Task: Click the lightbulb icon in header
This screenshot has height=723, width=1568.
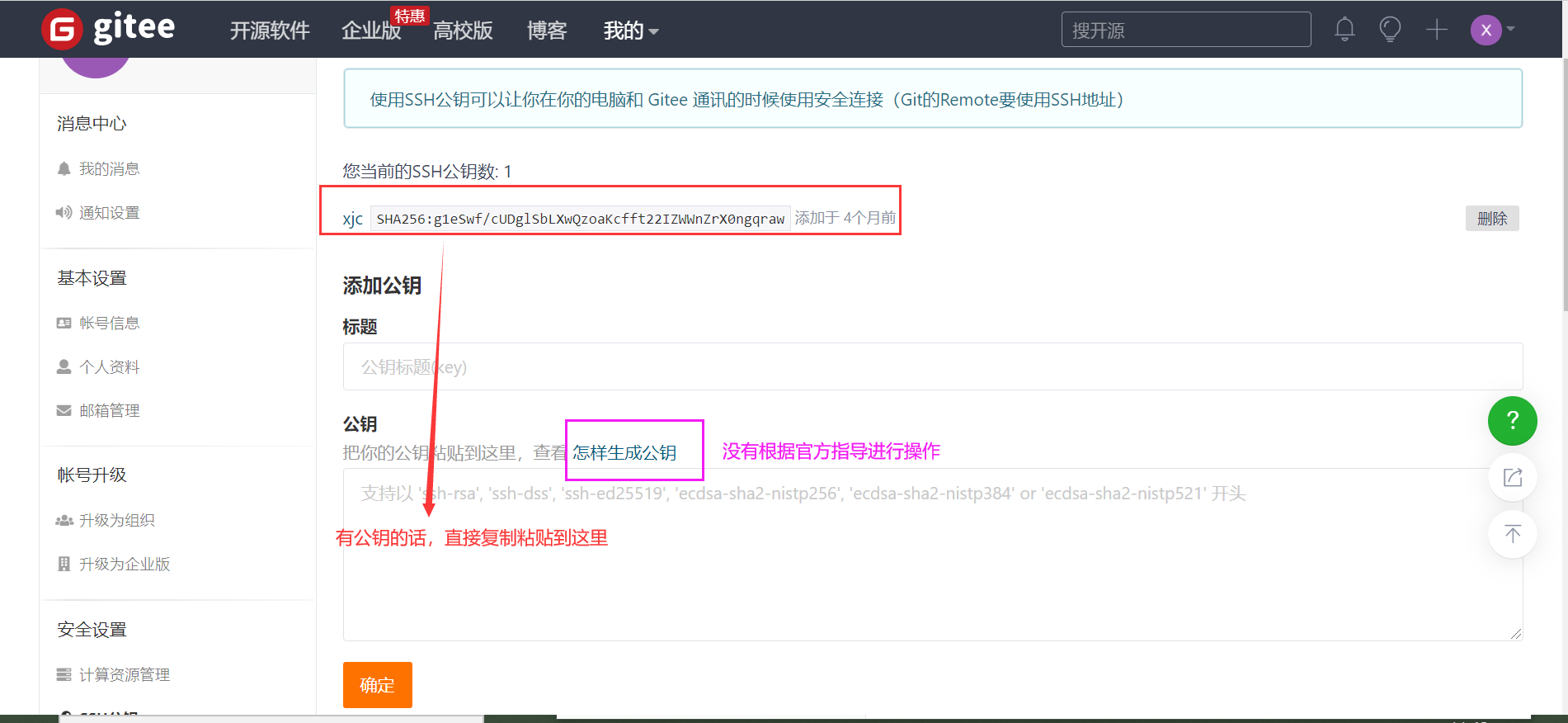Action: (x=1390, y=30)
